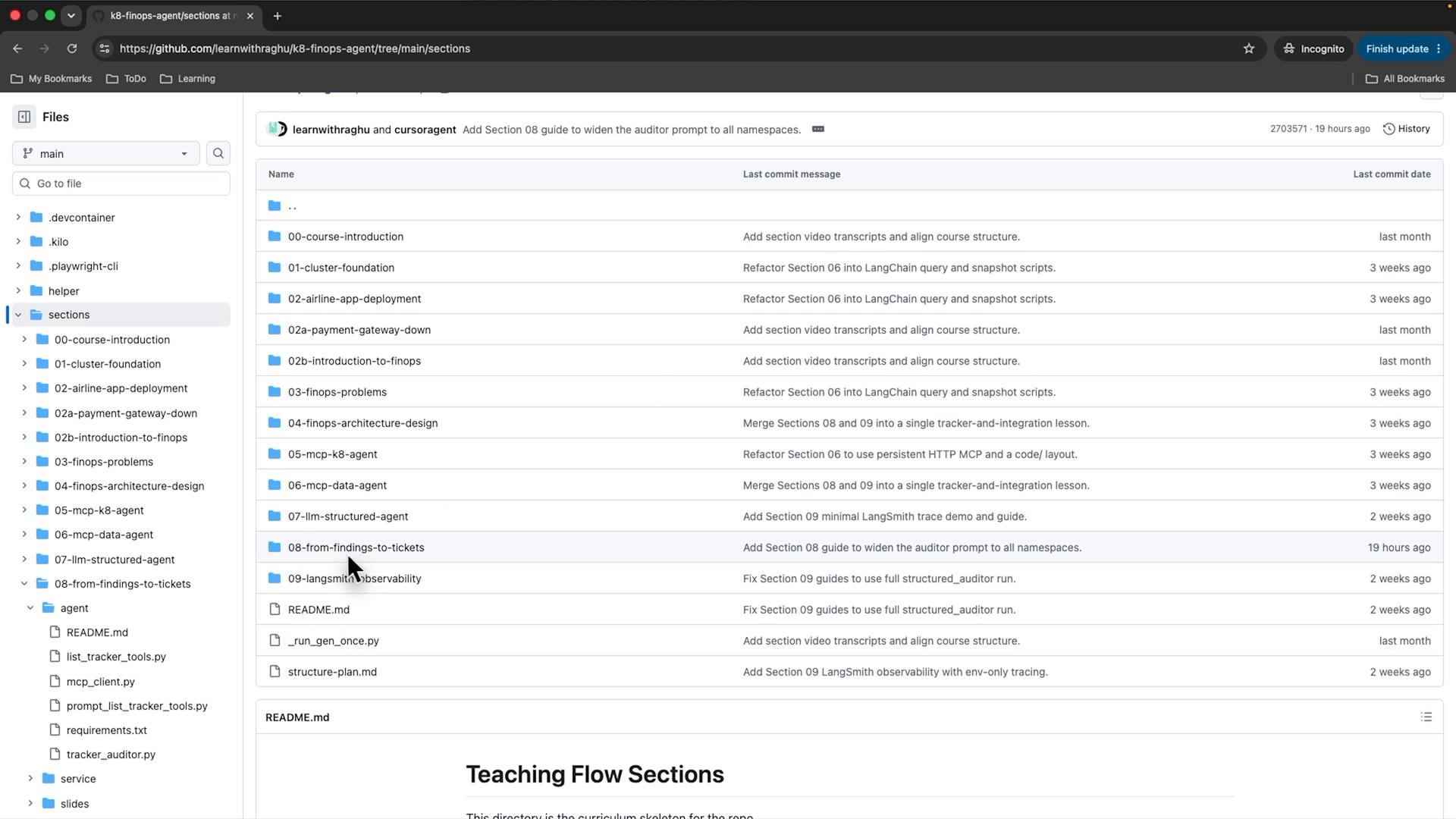This screenshot has width=1456, height=819.
Task: Collapse the Files side panel icon
Action: click(24, 117)
